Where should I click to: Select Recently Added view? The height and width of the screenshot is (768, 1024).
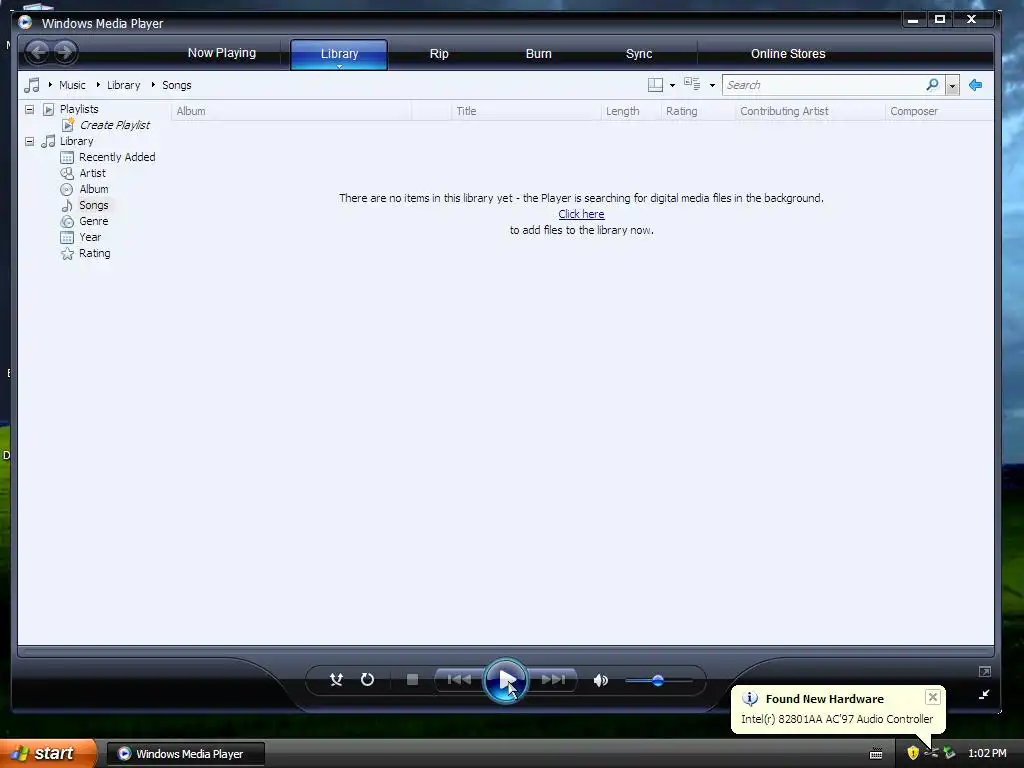(x=117, y=157)
